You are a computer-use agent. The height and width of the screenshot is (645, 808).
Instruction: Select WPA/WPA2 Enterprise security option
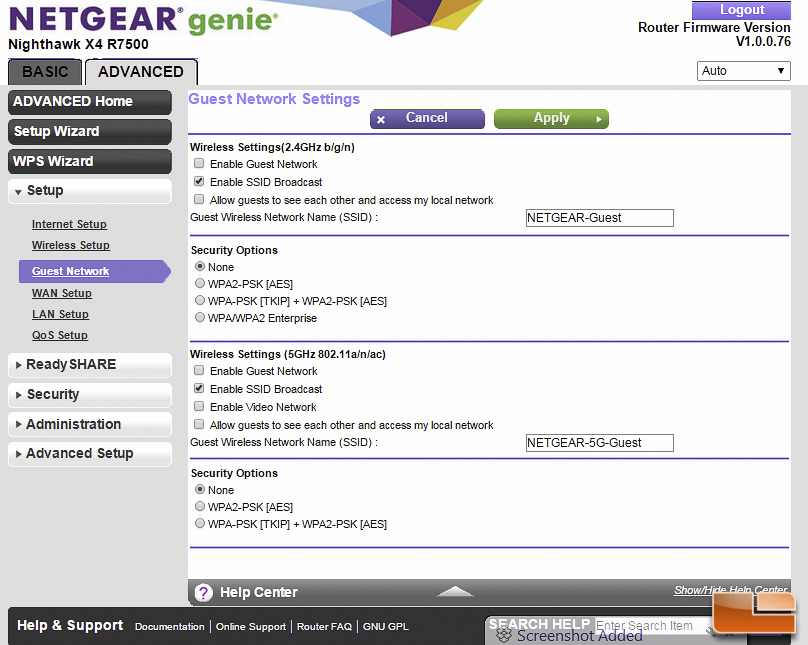pyautogui.click(x=200, y=317)
